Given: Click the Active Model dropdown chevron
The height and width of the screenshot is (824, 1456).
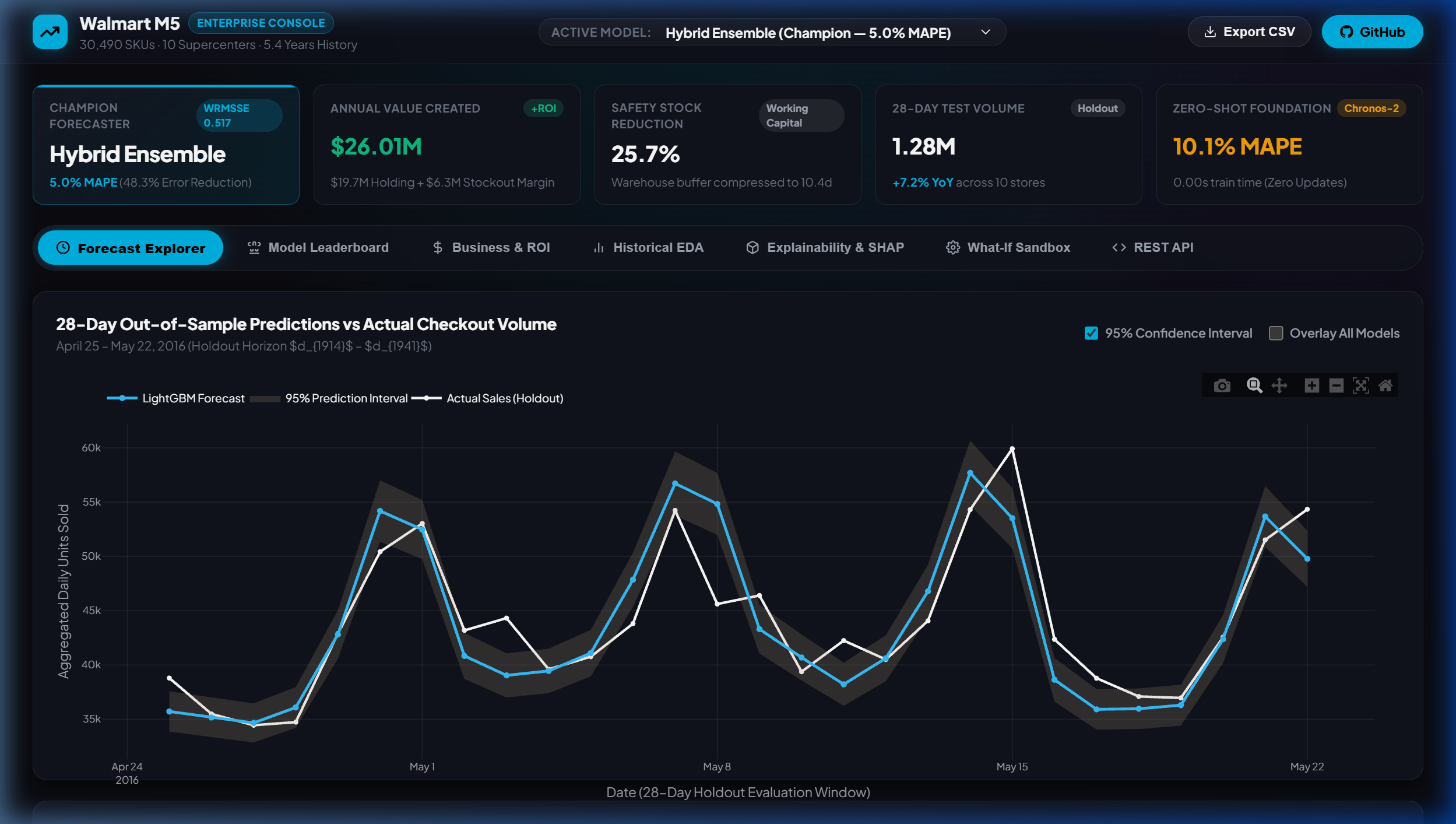Looking at the screenshot, I should point(986,32).
